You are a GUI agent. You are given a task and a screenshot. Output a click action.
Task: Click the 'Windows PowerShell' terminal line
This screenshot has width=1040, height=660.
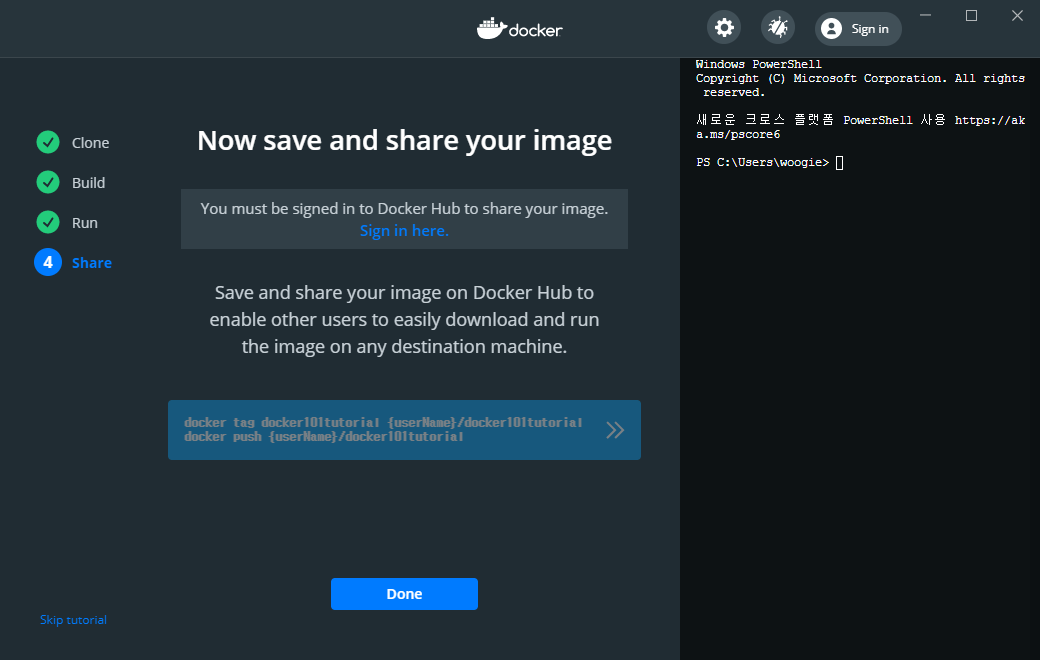(x=758, y=64)
